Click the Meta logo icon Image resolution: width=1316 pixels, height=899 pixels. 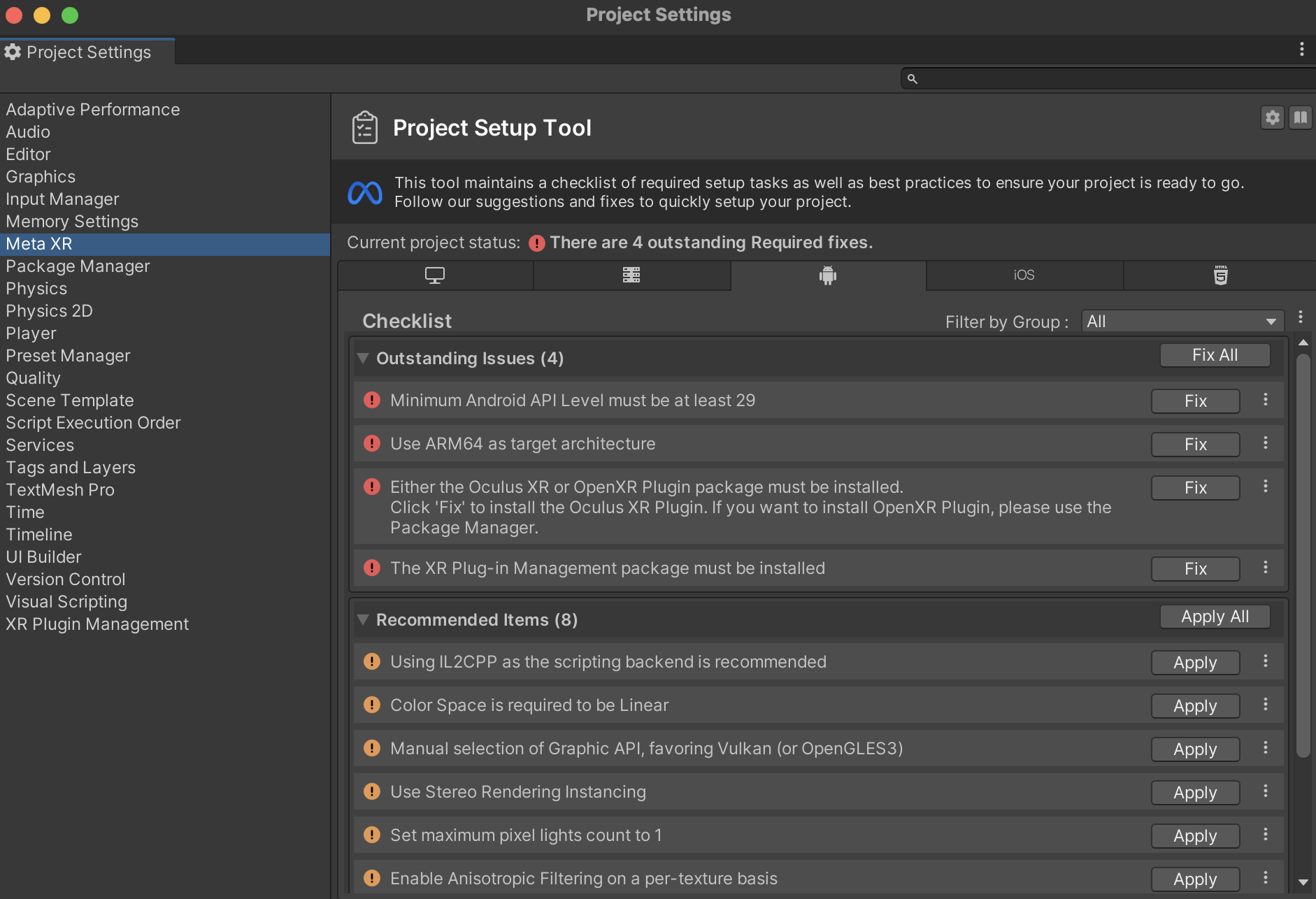(365, 192)
